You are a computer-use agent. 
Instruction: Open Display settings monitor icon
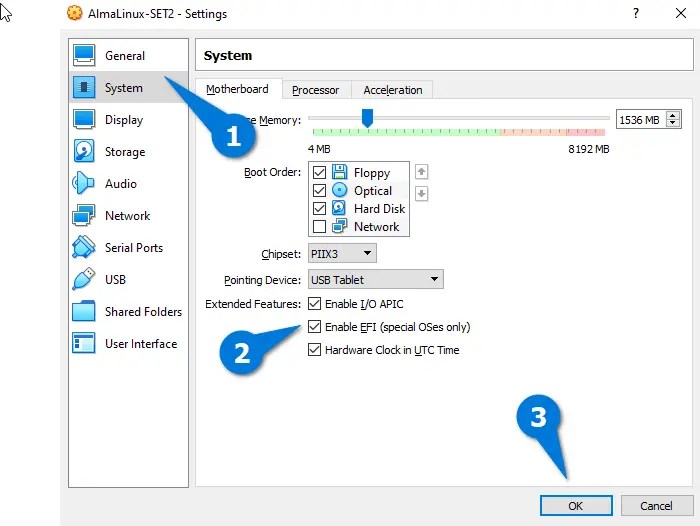84,119
